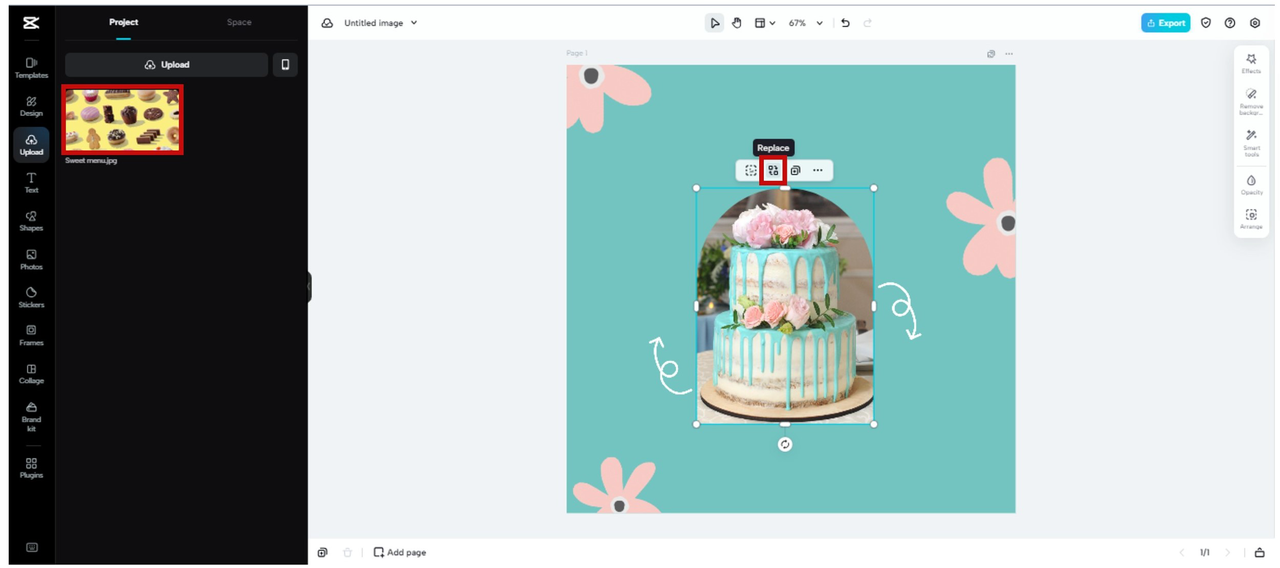Screen dimensions: 1280x568
Task: Duplicate Page 1 icon above canvas
Action: pyautogui.click(x=991, y=54)
